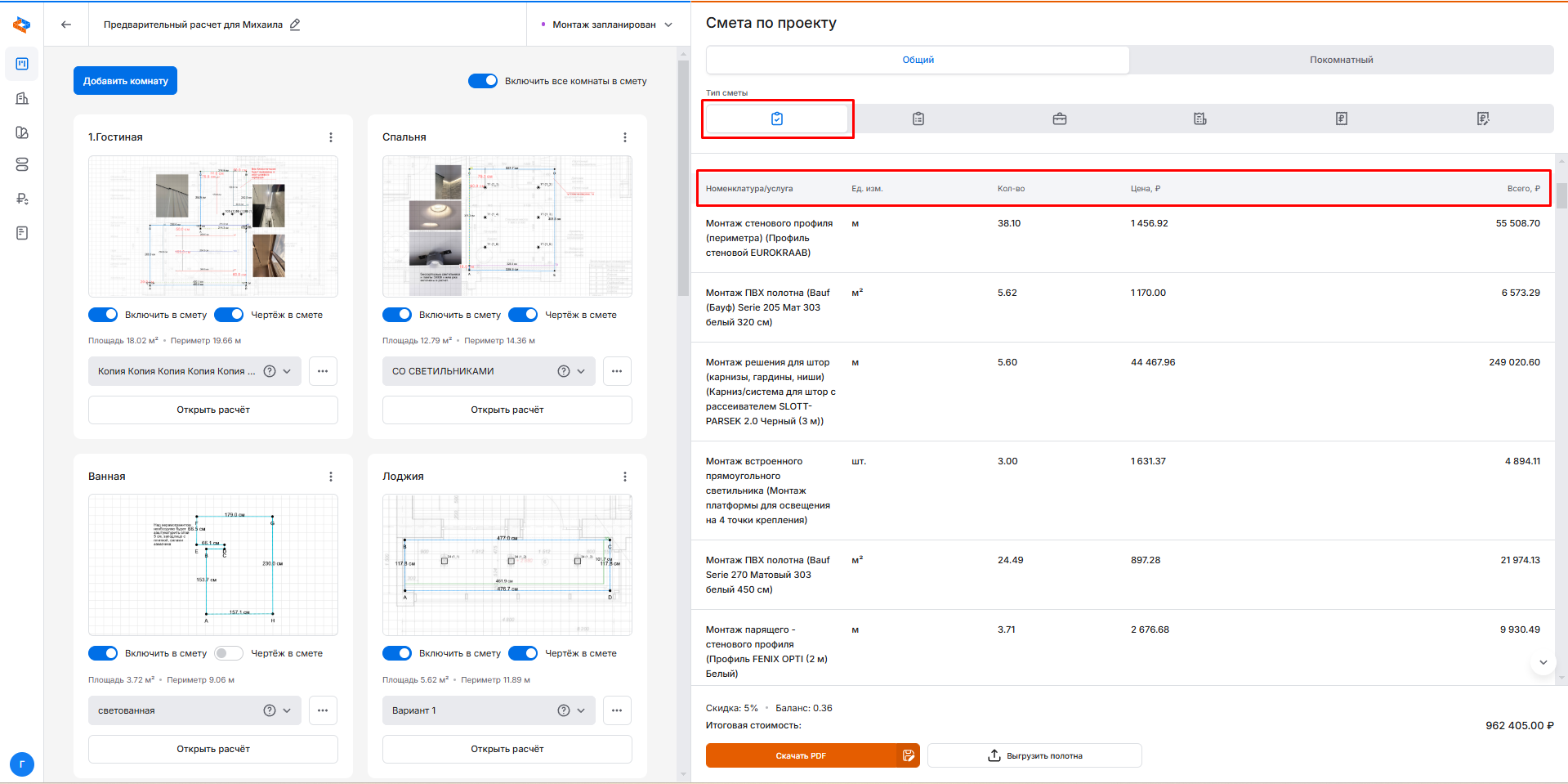Switch to Покомнатный tab
The height and width of the screenshot is (784, 1568).
tap(1341, 60)
